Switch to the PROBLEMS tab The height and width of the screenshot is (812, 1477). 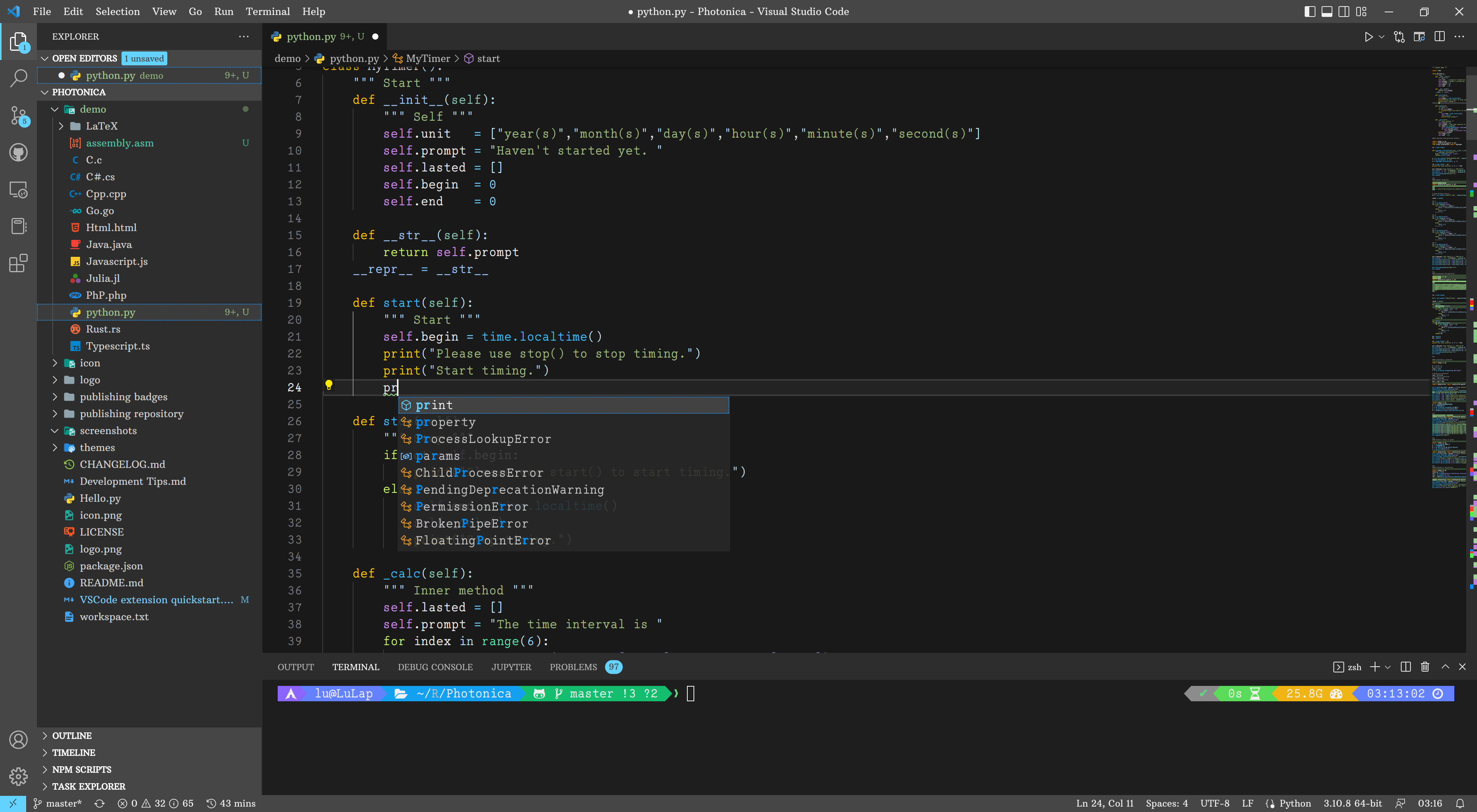tap(573, 667)
